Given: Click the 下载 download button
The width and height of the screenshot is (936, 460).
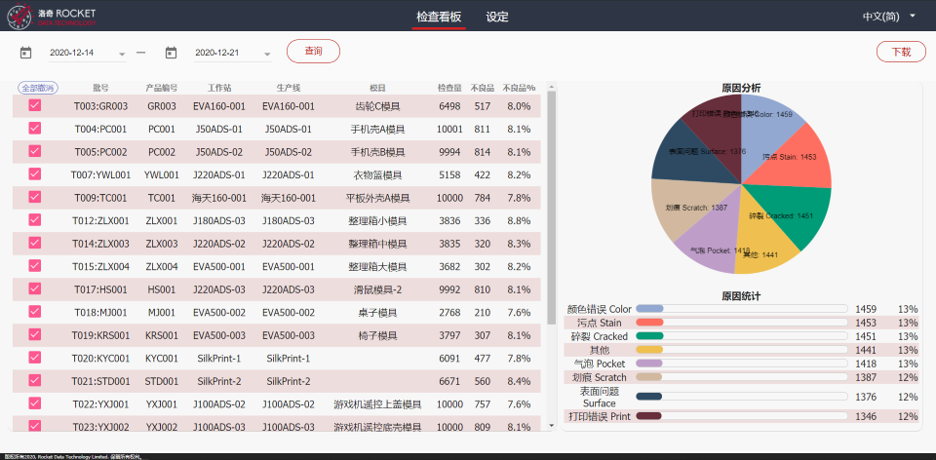Looking at the screenshot, I should (x=900, y=52).
